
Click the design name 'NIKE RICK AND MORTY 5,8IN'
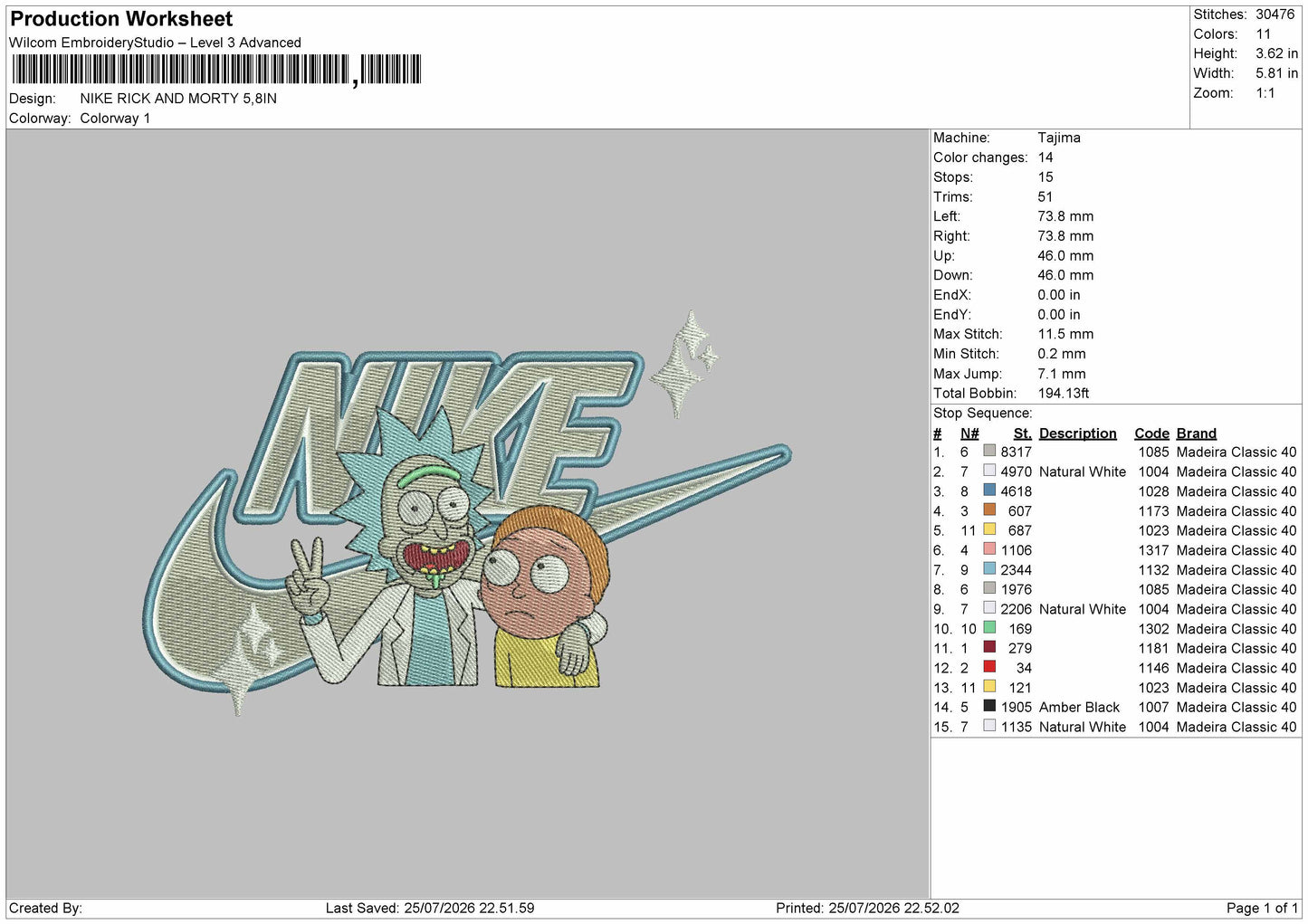(178, 99)
